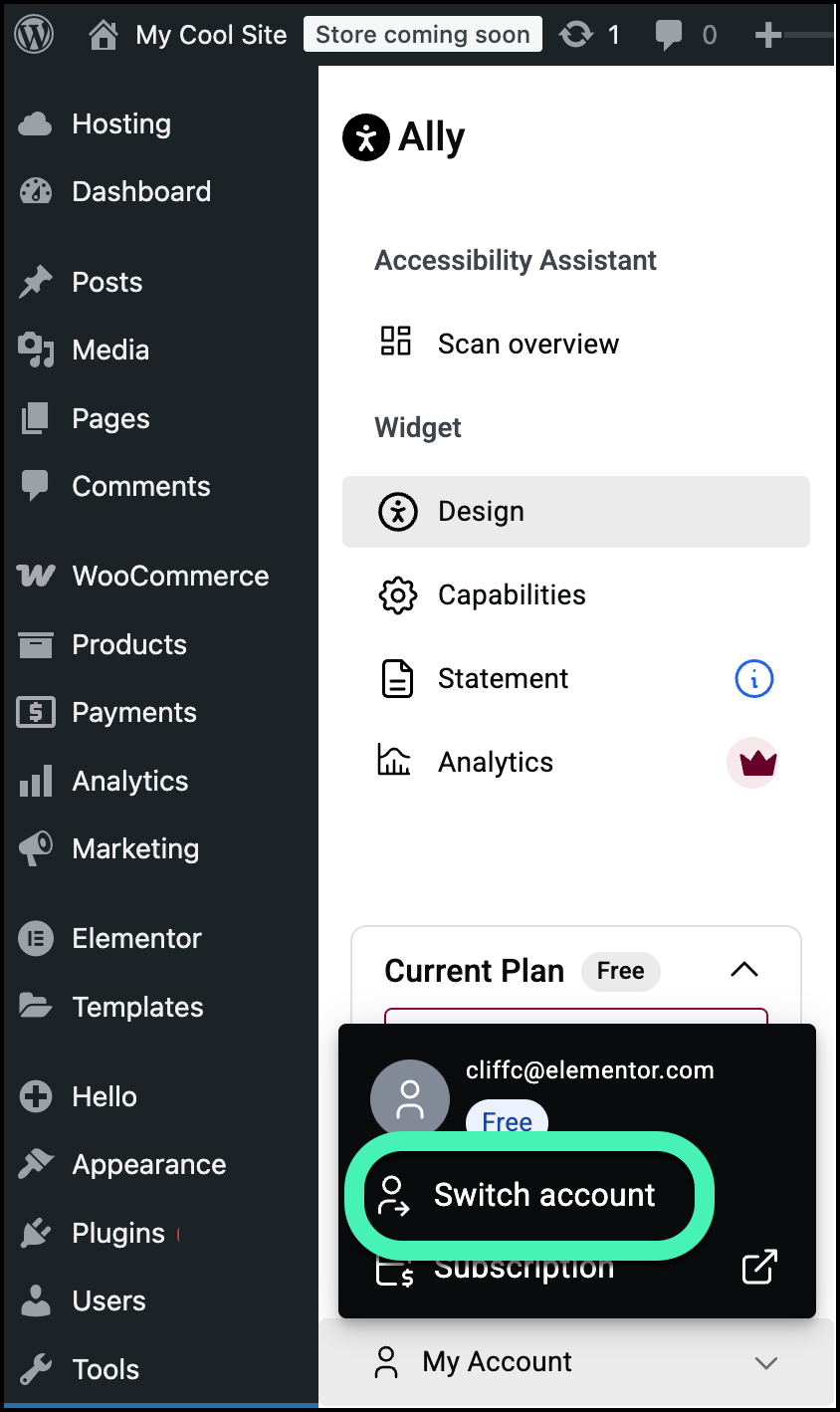Go to Elementor in the sidebar

point(136,939)
